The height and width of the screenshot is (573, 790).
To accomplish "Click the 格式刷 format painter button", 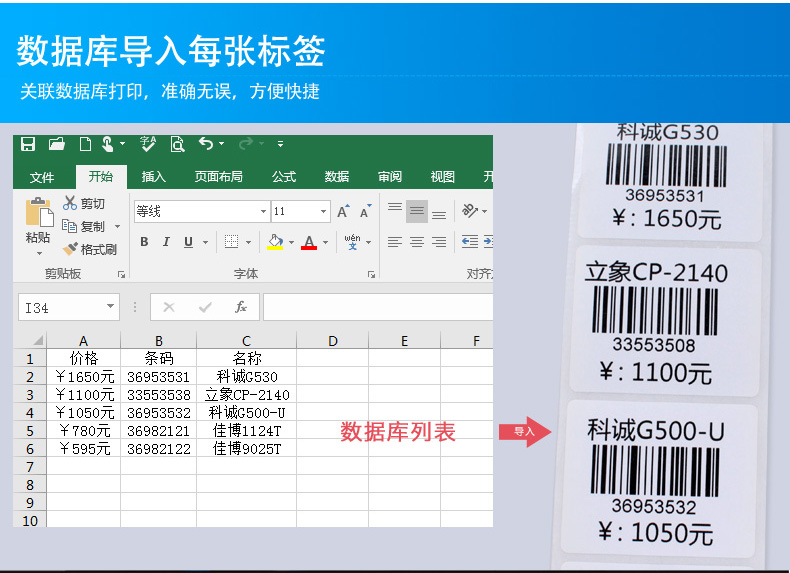I will click(90, 249).
